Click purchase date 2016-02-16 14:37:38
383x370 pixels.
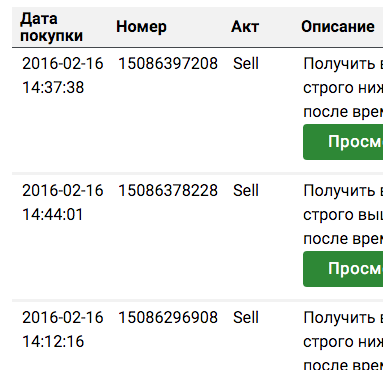click(63, 76)
